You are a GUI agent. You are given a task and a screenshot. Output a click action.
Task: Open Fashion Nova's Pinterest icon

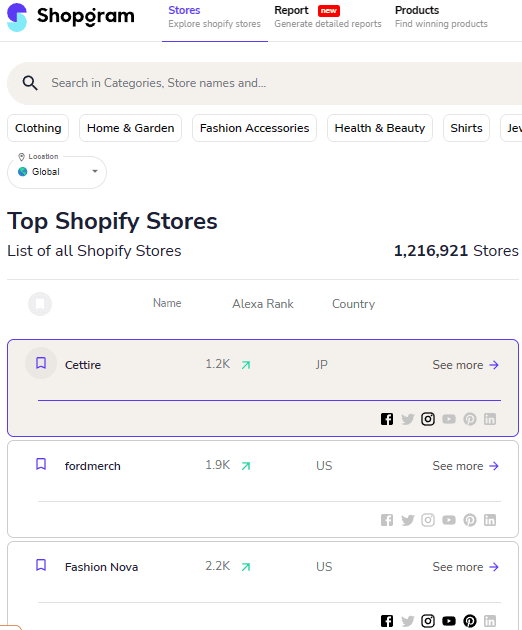click(x=470, y=621)
